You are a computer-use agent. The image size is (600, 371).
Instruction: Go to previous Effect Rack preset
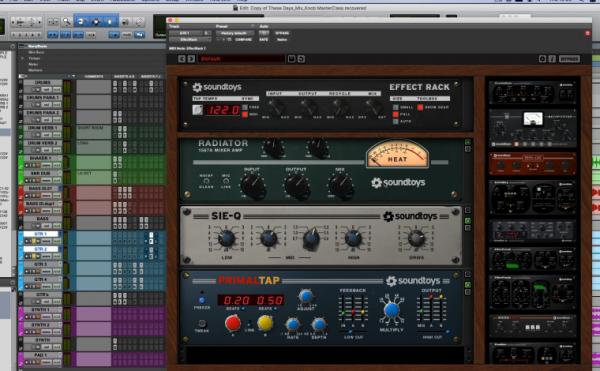182,59
